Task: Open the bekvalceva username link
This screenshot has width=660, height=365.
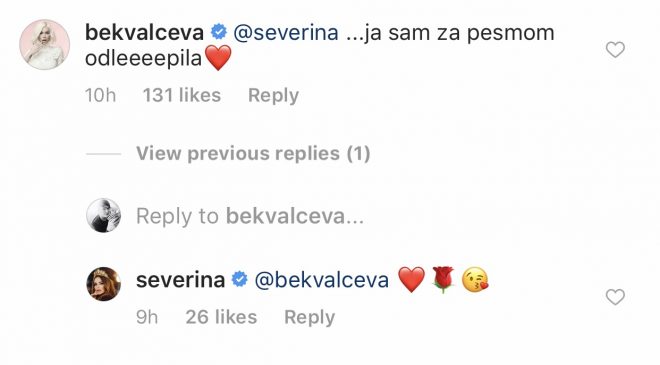Action: pyautogui.click(x=144, y=32)
